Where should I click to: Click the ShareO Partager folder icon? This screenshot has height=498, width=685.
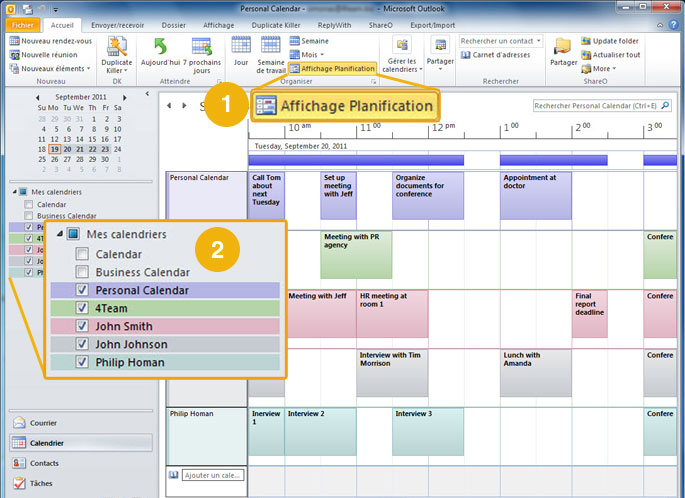(x=563, y=52)
